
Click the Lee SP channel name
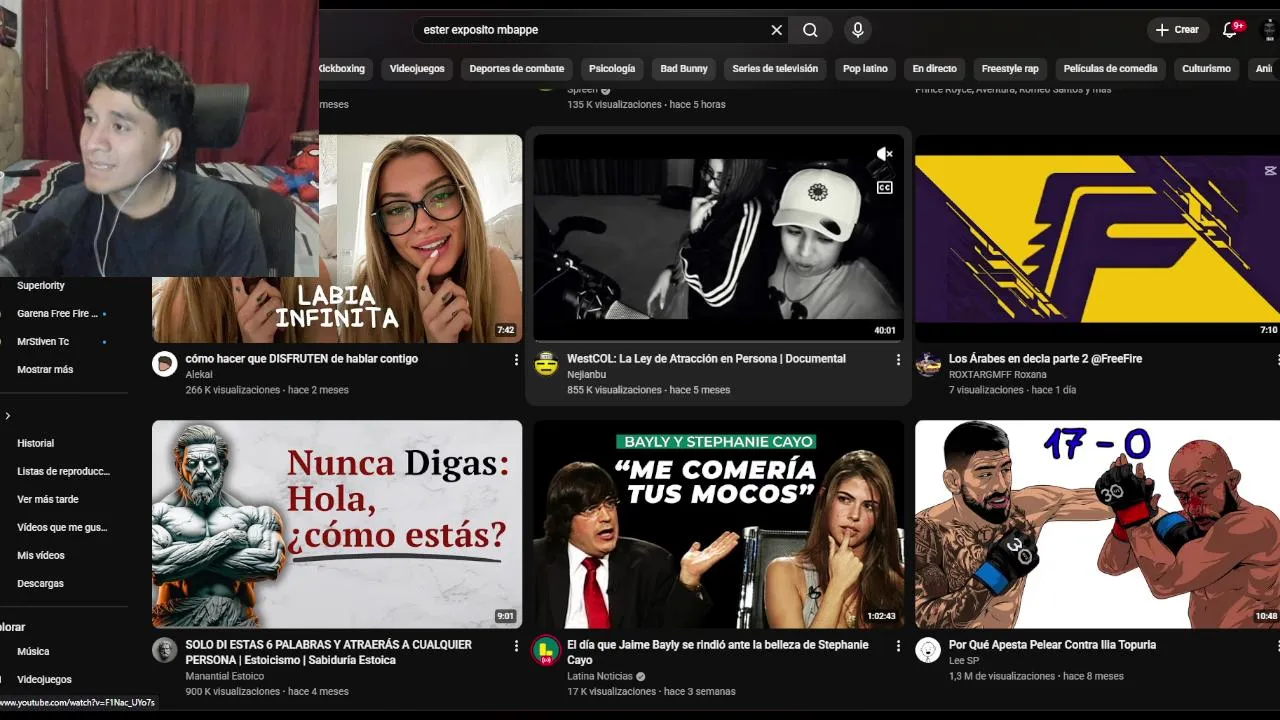click(964, 661)
